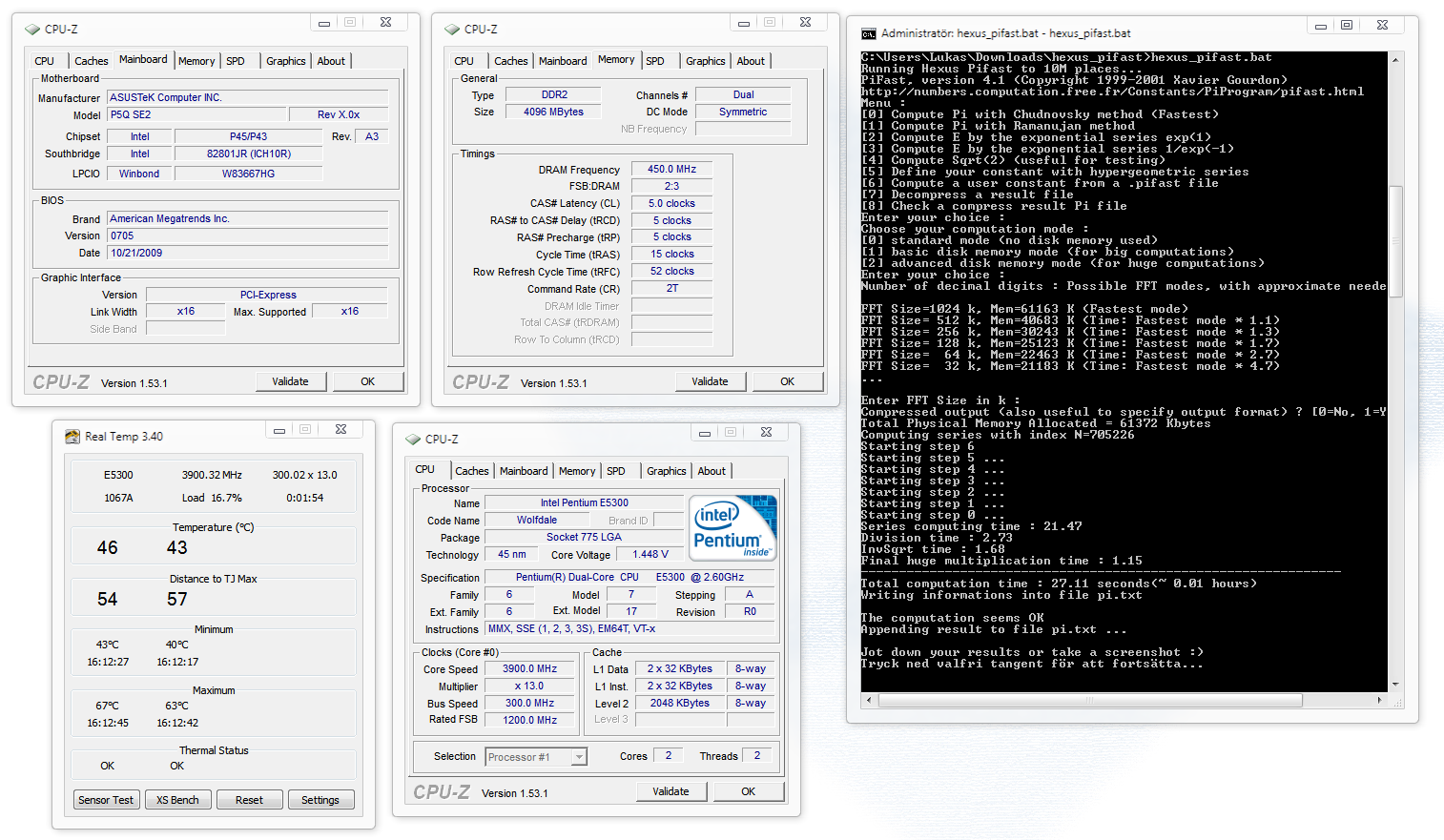Click the CPU-Z Memory window title icon

452,30
